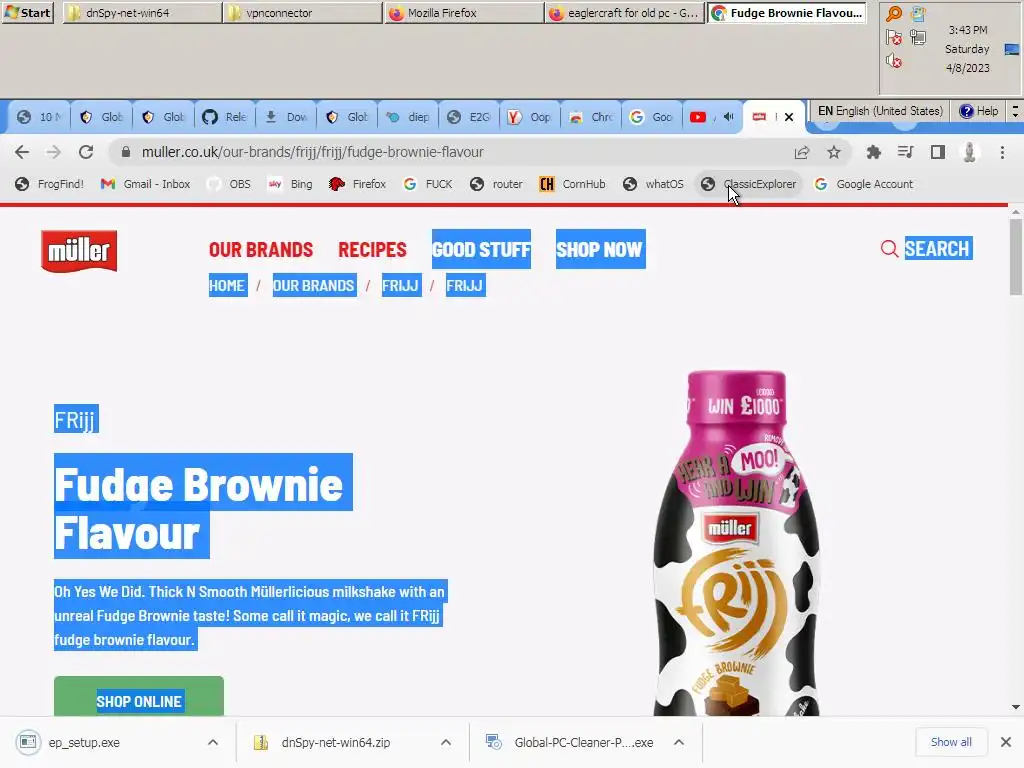
Task: Open the whatOS bookmark
Action: point(653,184)
